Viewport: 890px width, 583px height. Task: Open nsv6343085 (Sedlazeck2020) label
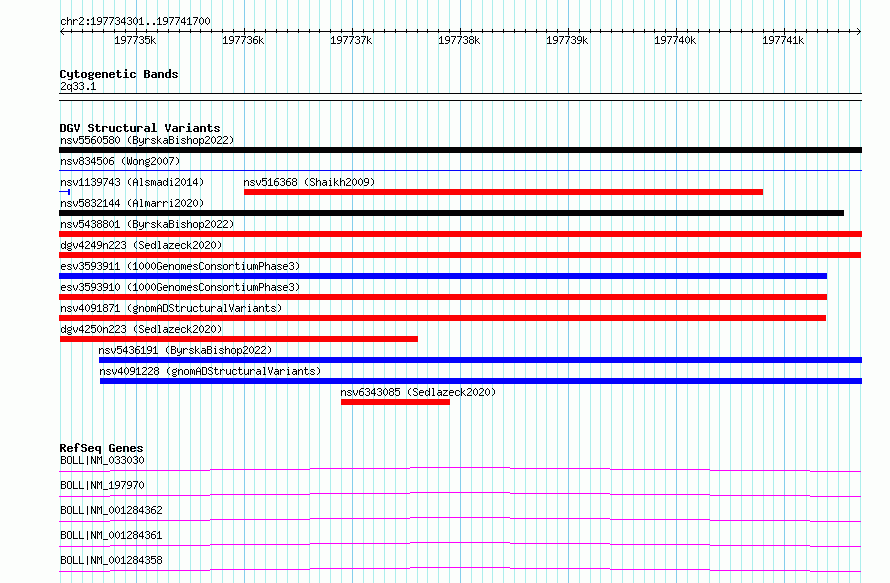(x=418, y=392)
